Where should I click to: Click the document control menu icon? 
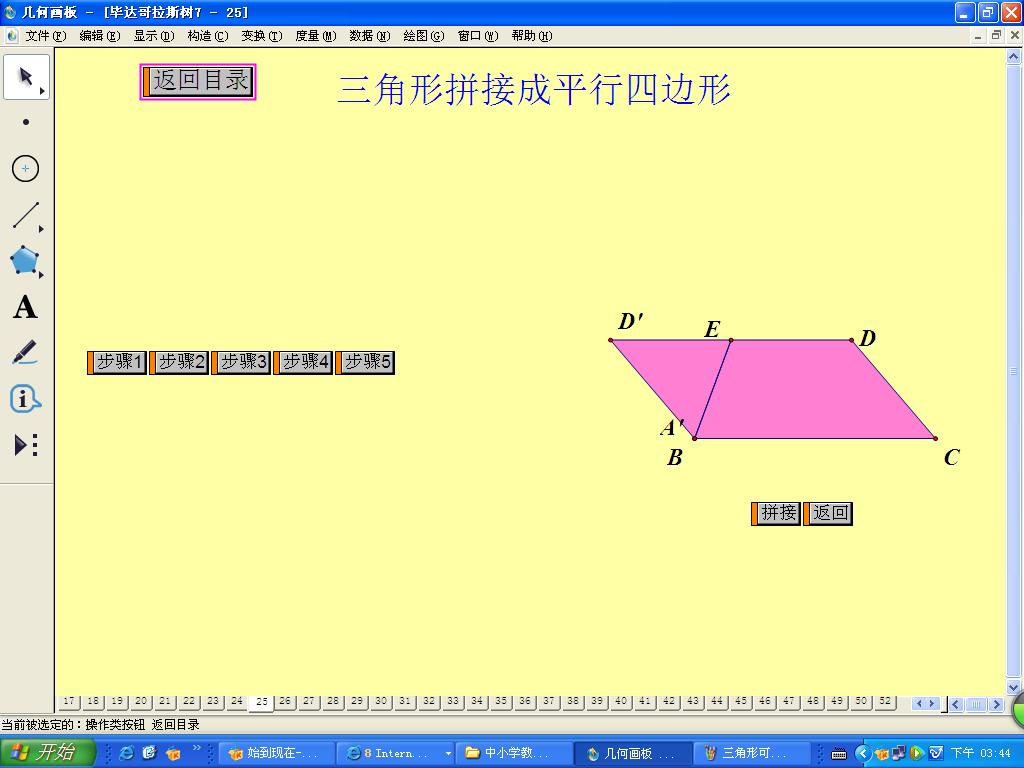point(12,36)
